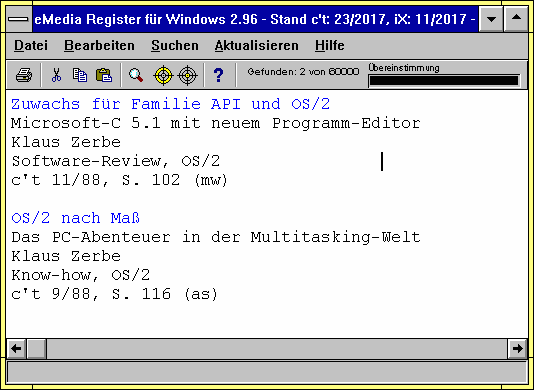Screen dimensions: 534x390
Task: Click the line 'Microsoft-C 5.1 mit neuem Programm-Editor'
Action: (216, 123)
